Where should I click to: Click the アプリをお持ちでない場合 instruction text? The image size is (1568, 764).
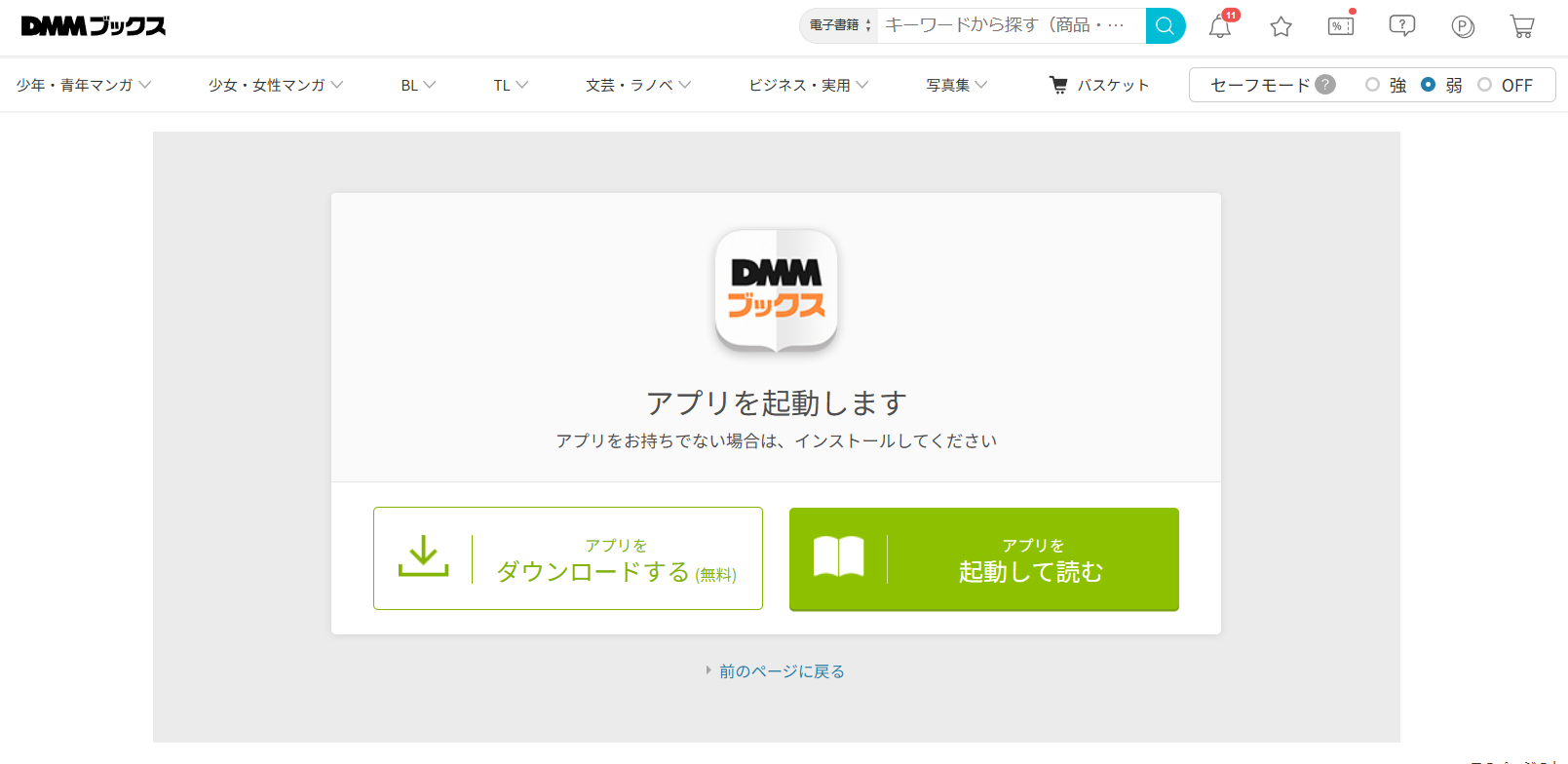click(x=777, y=440)
